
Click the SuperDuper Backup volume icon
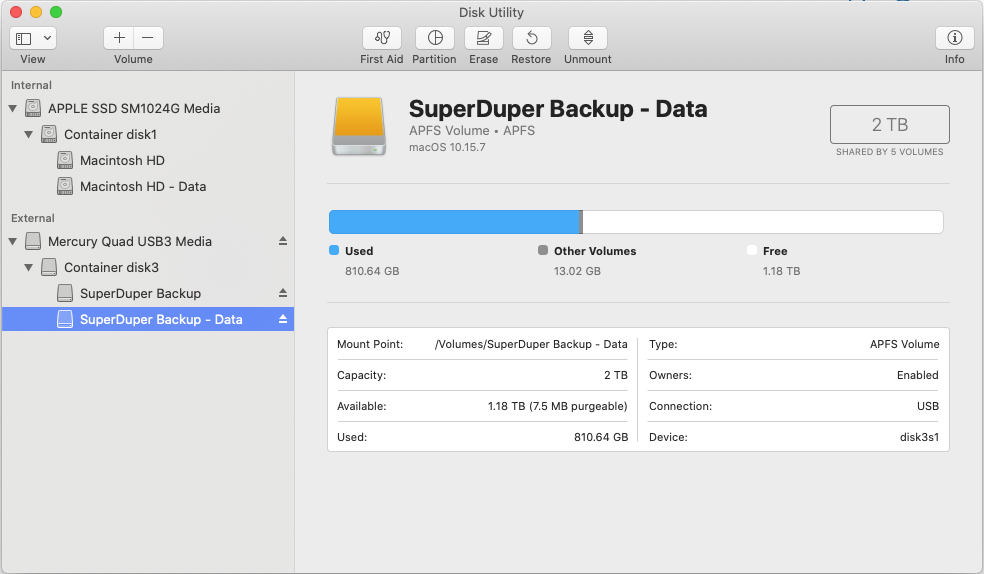pos(65,293)
